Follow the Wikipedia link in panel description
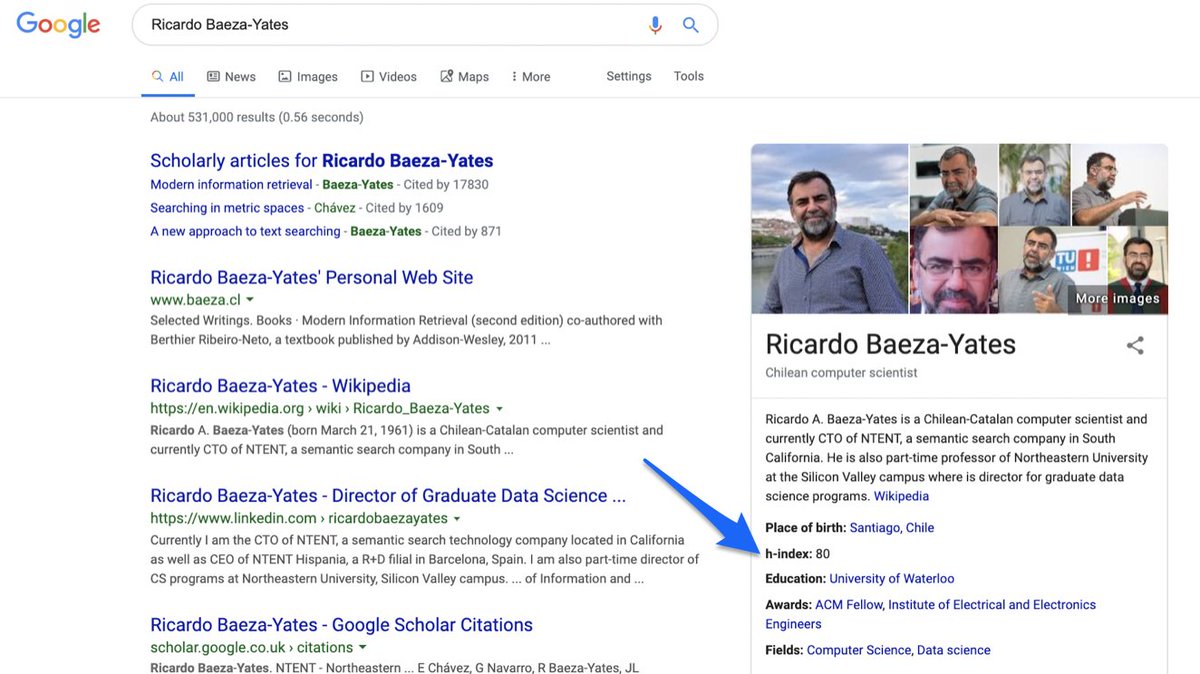Screen dimensions: 1200x674 point(901,496)
